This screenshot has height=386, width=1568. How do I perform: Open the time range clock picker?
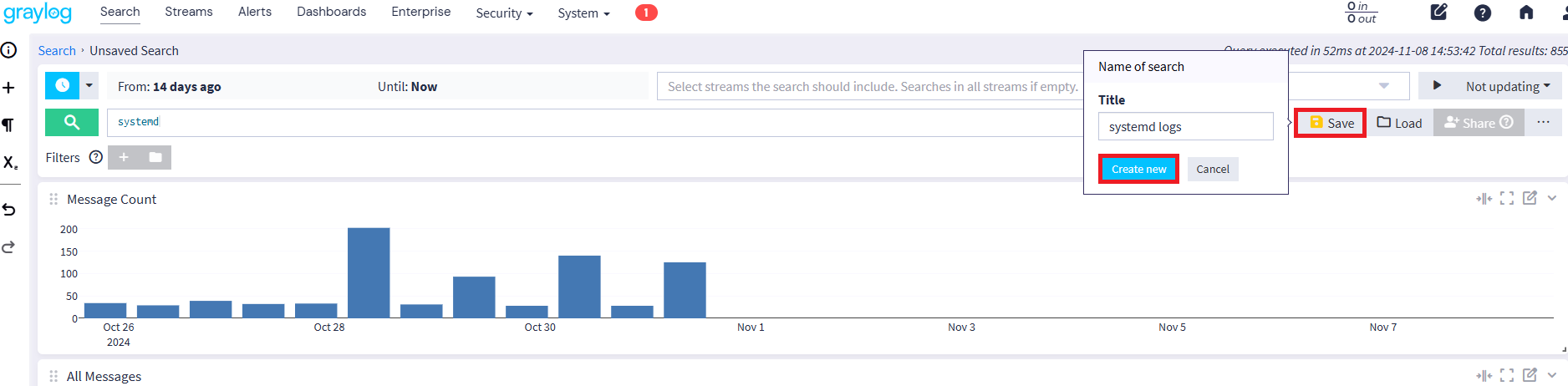click(62, 85)
